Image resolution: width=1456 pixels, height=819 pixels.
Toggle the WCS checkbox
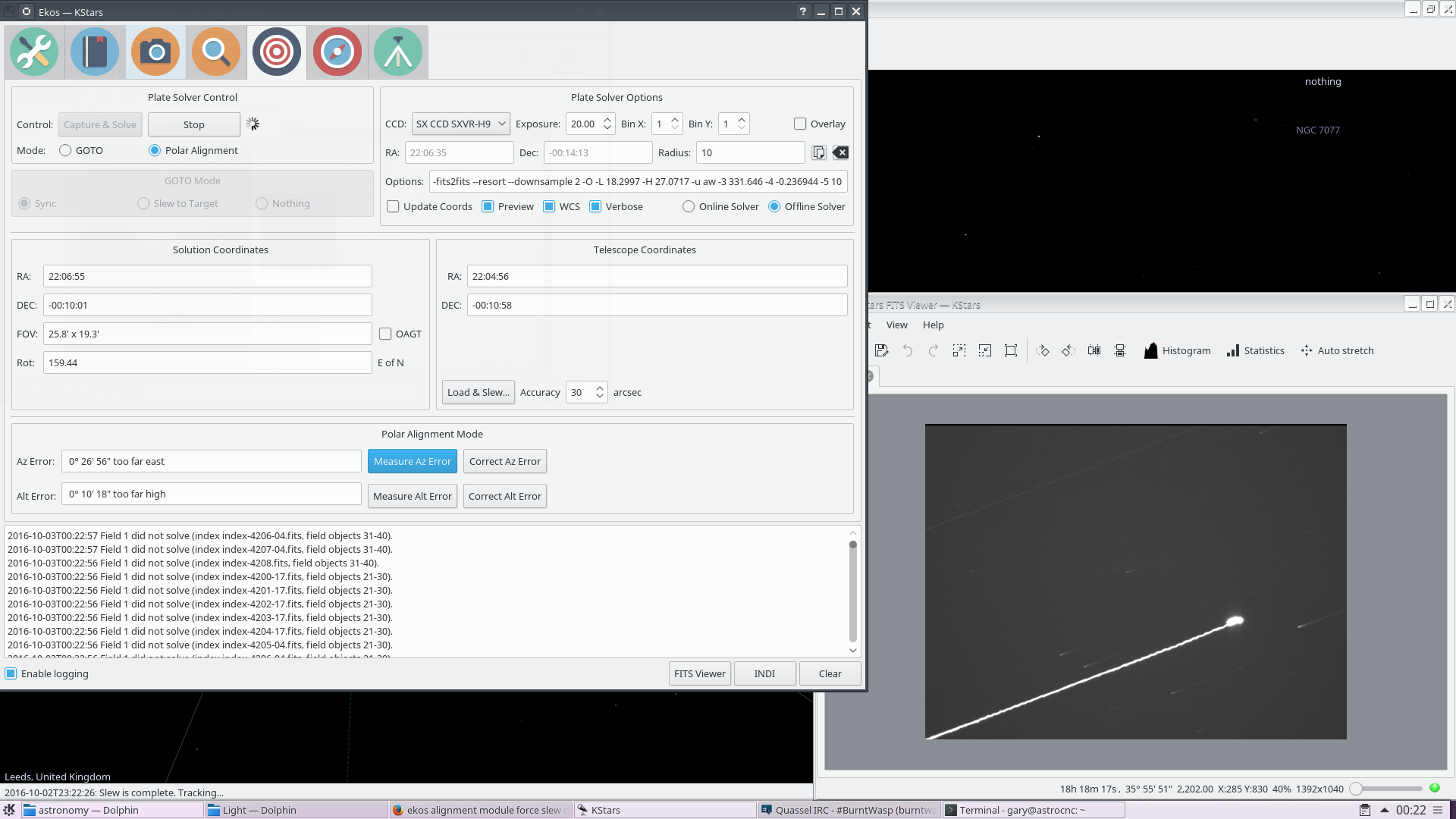coord(549,206)
